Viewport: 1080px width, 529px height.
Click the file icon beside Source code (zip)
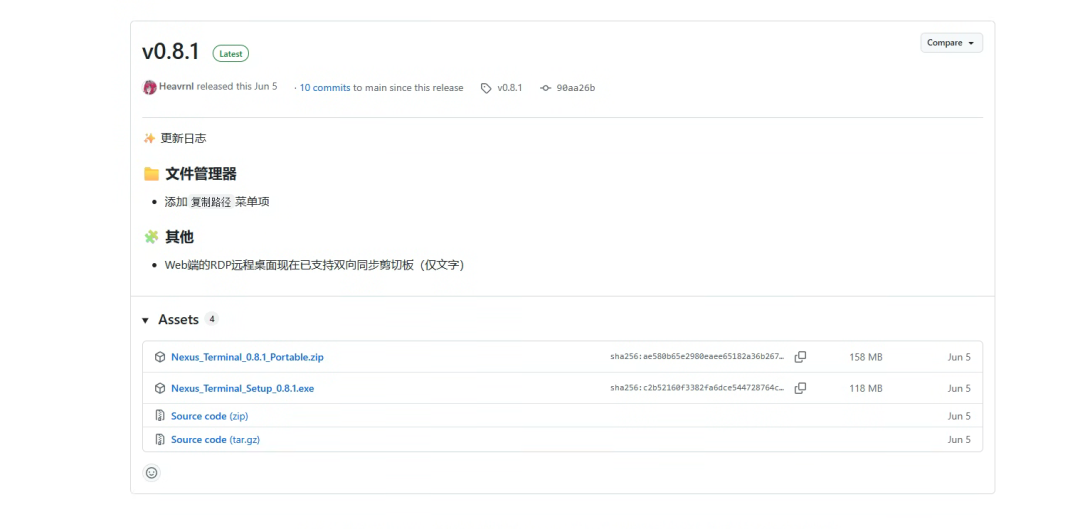click(x=160, y=416)
